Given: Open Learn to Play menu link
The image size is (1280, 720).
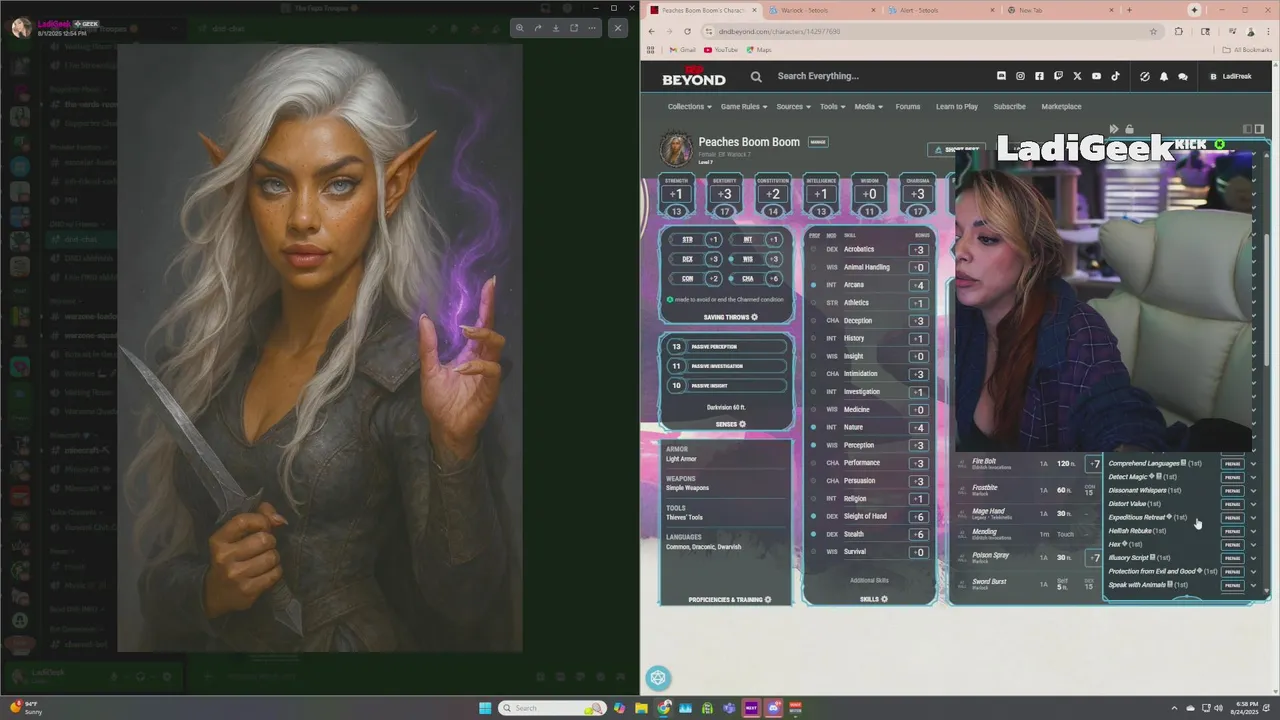Looking at the screenshot, I should 957,106.
